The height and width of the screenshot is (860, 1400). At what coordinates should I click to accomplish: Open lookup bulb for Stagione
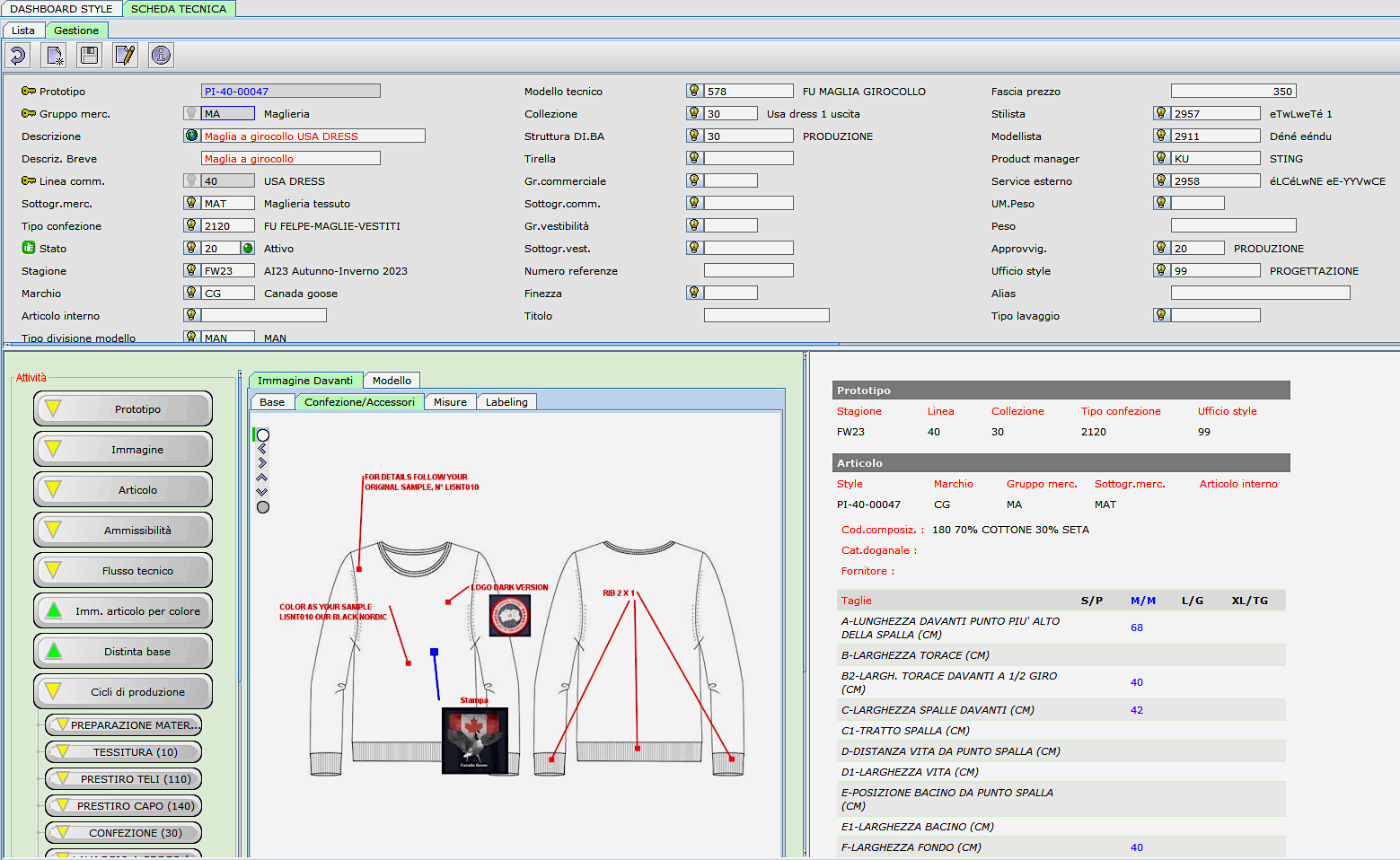191,270
